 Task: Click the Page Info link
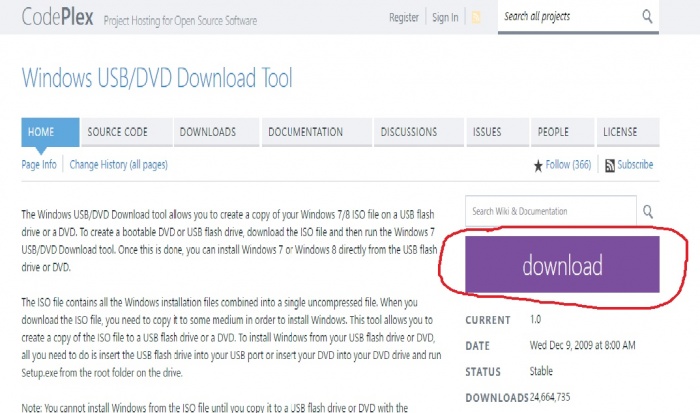(39, 165)
